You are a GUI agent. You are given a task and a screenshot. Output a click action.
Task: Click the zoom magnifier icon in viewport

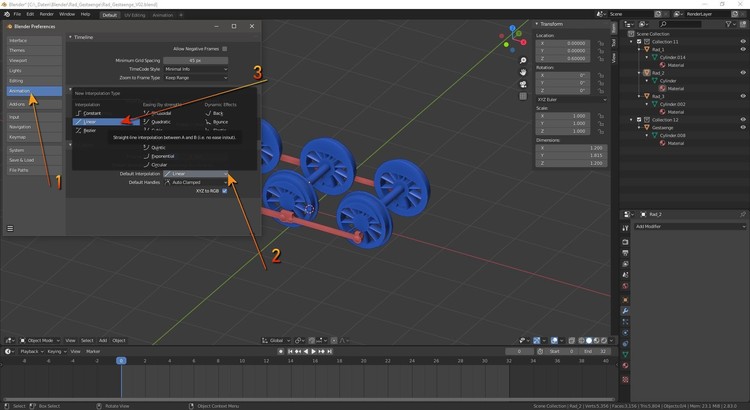point(523,61)
